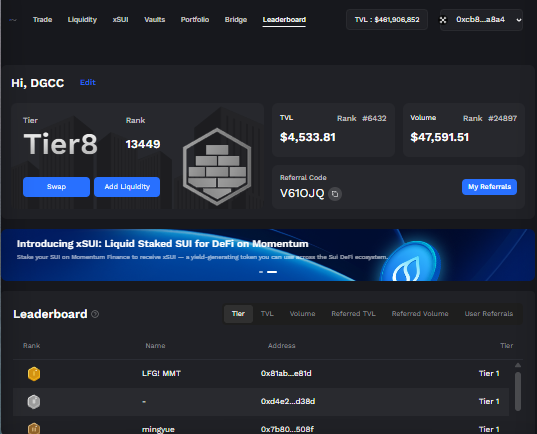This screenshot has width=537, height=434.
Task: Click the TVL value $4,533.81
Action: (308, 137)
